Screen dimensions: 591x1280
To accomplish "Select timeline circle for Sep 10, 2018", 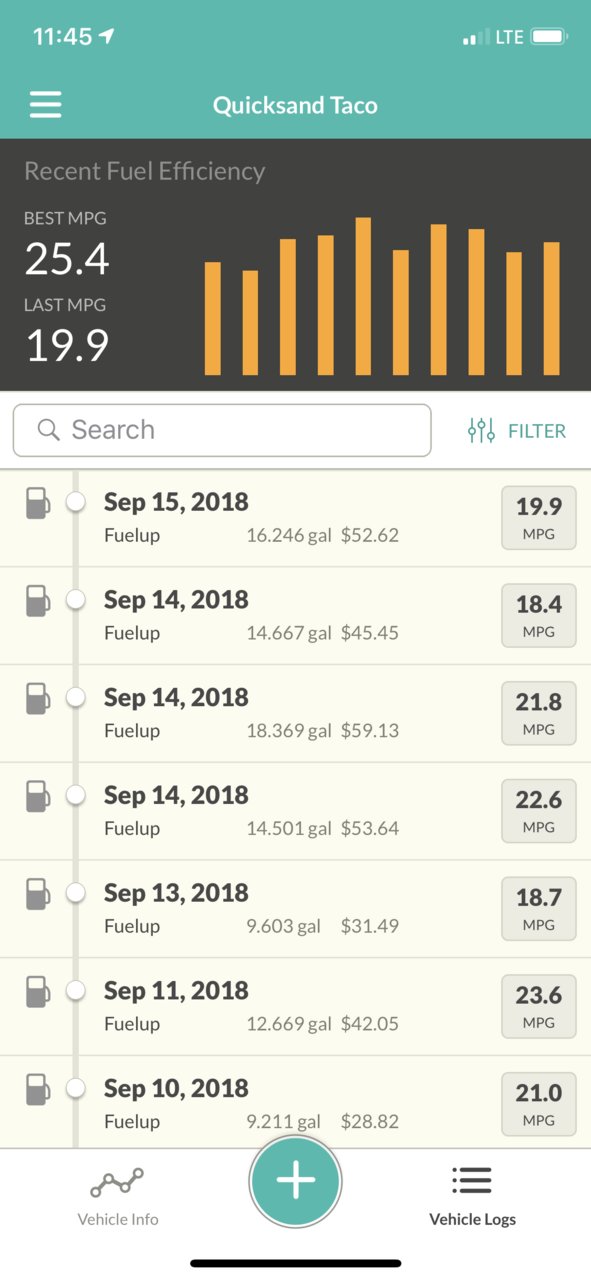I will 76,1088.
